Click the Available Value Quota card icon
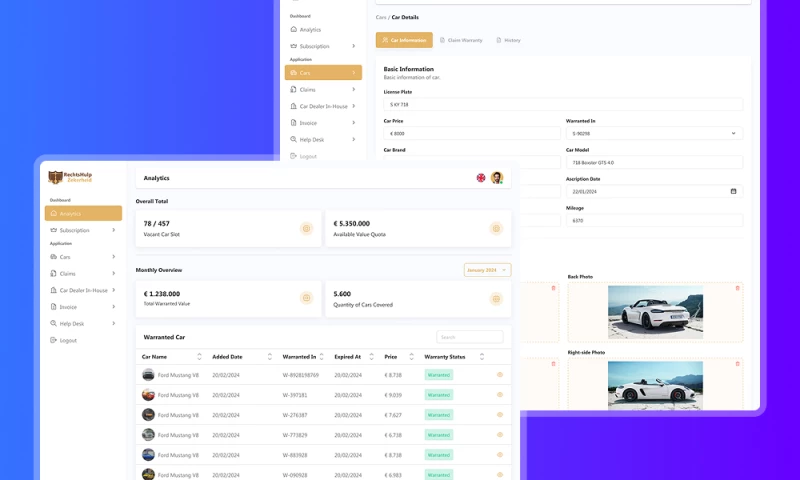The width and height of the screenshot is (800, 480). coord(496,229)
